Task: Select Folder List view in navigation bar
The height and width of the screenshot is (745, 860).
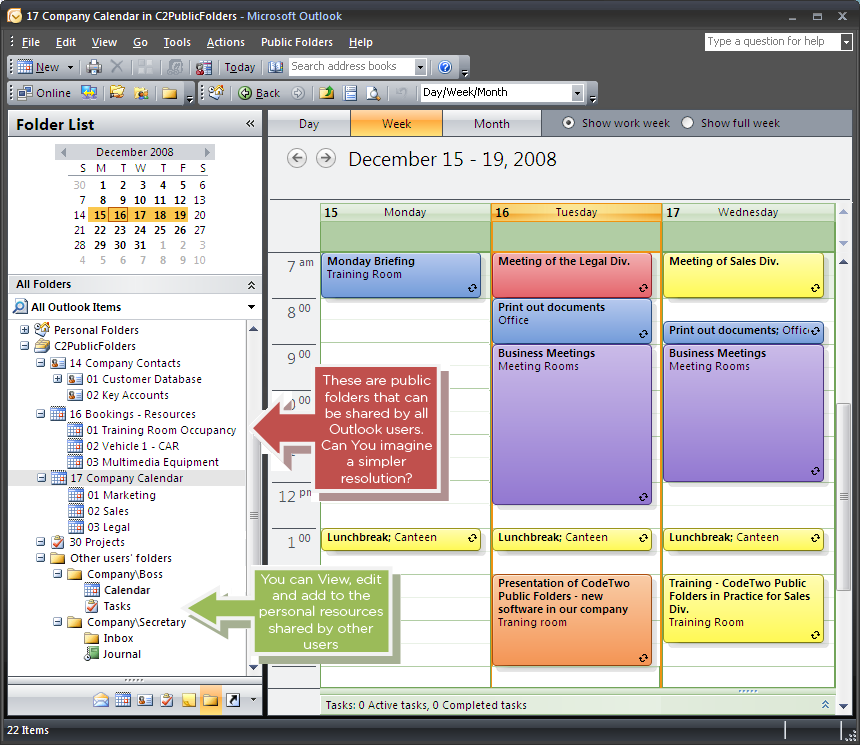Action: [211, 700]
